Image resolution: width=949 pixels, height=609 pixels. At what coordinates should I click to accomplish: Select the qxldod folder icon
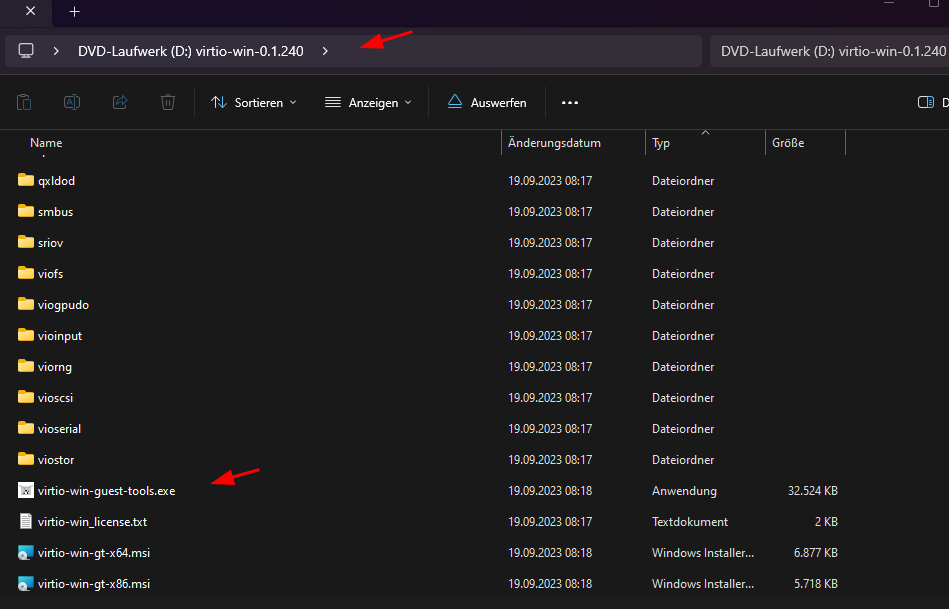click(x=25, y=180)
